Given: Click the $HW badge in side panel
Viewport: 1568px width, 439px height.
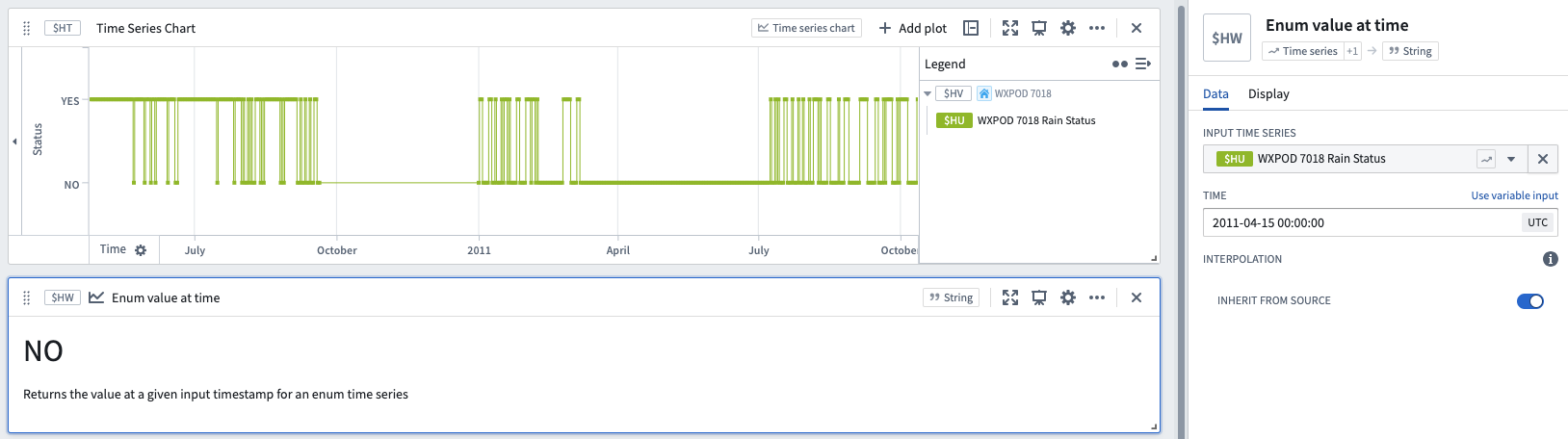Looking at the screenshot, I should pos(1227,38).
